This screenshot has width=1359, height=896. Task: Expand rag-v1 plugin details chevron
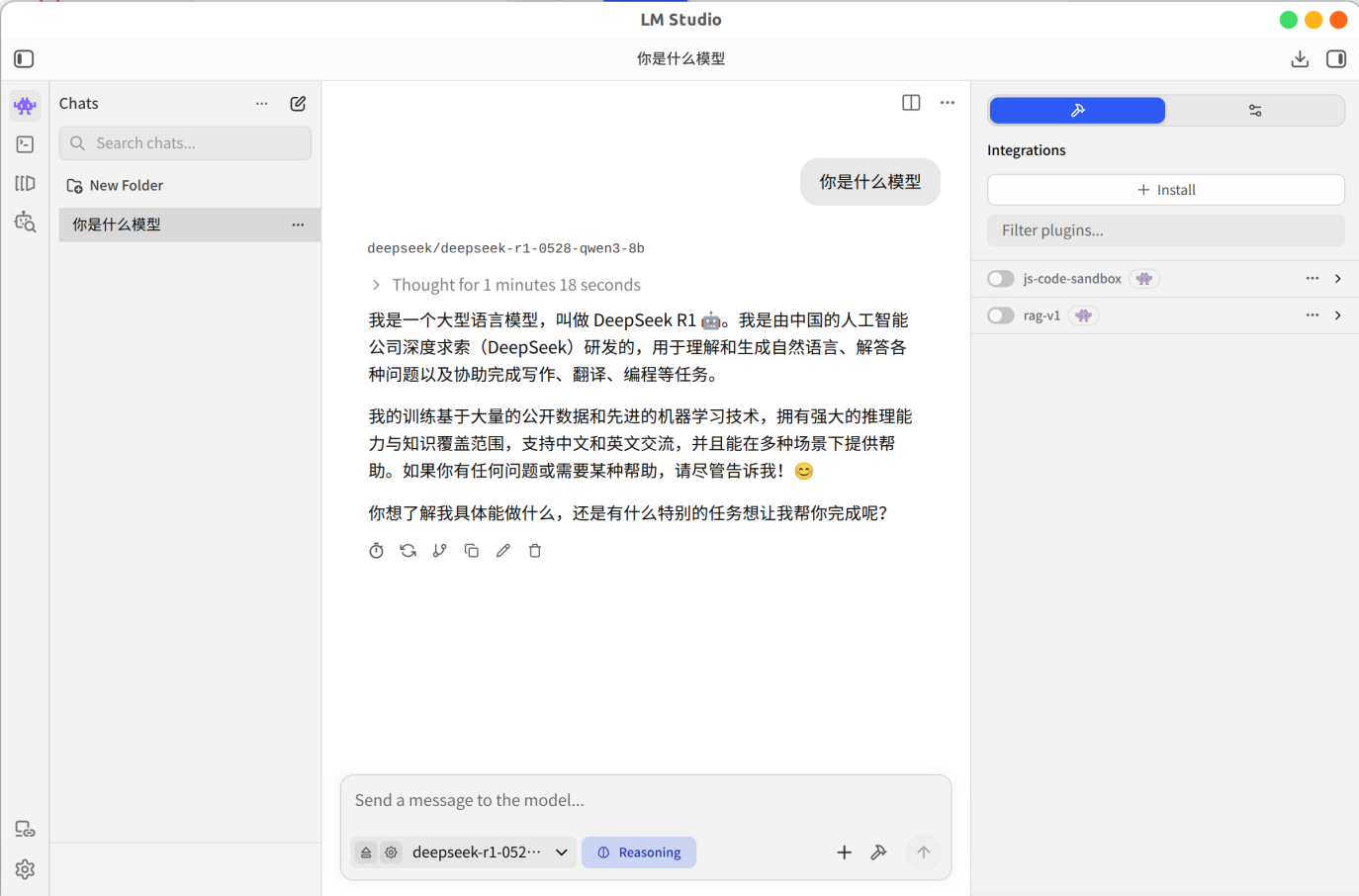[1338, 315]
